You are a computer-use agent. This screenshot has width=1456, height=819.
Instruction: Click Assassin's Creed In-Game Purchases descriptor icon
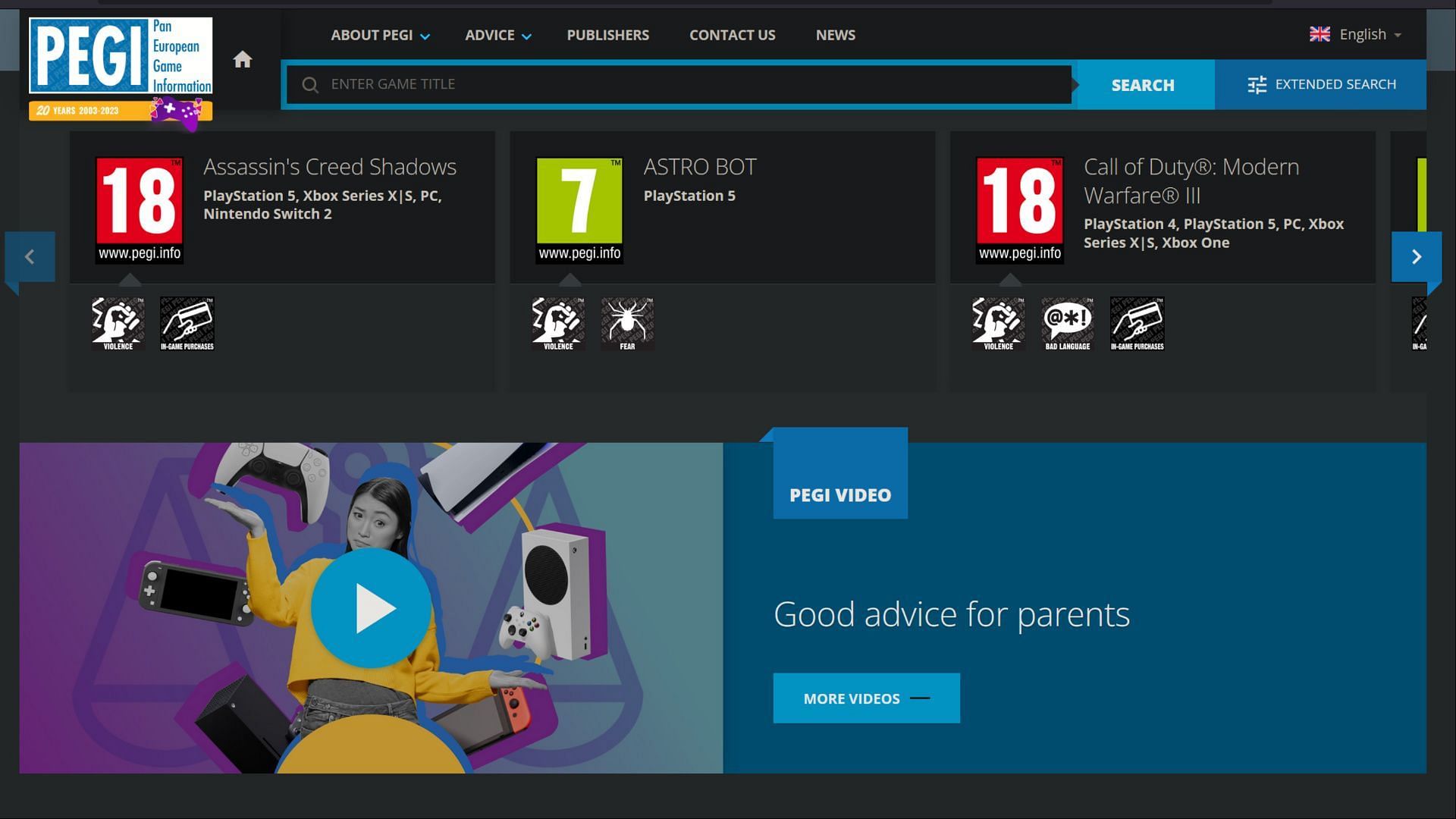[x=187, y=324]
